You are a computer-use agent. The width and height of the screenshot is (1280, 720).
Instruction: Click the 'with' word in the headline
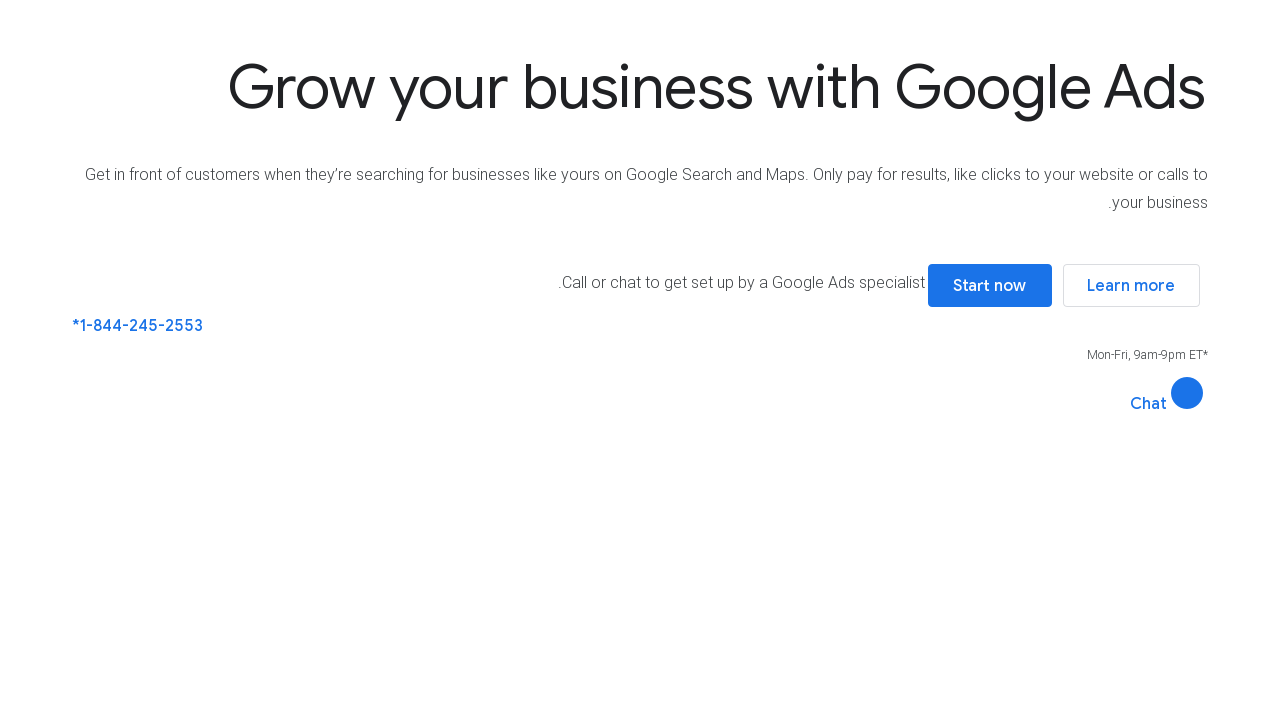(x=823, y=87)
